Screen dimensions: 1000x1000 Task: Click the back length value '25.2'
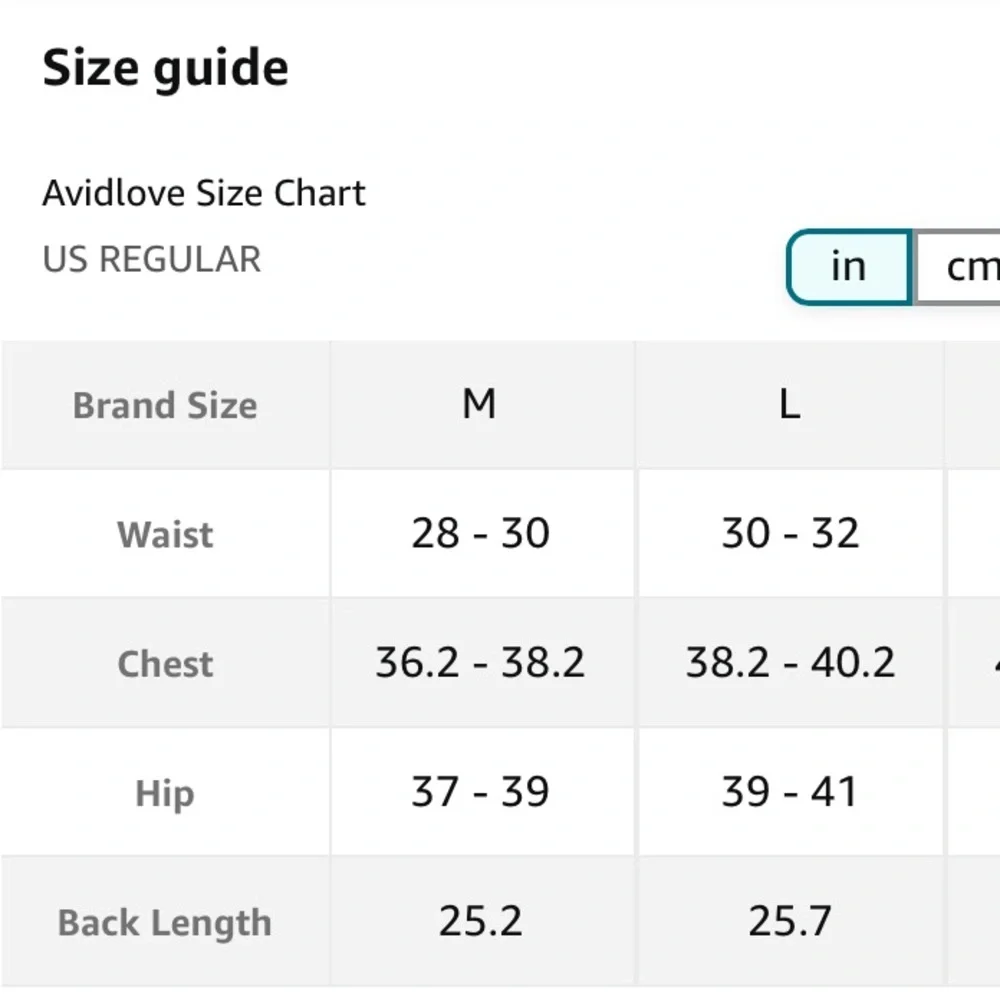pyautogui.click(x=480, y=921)
